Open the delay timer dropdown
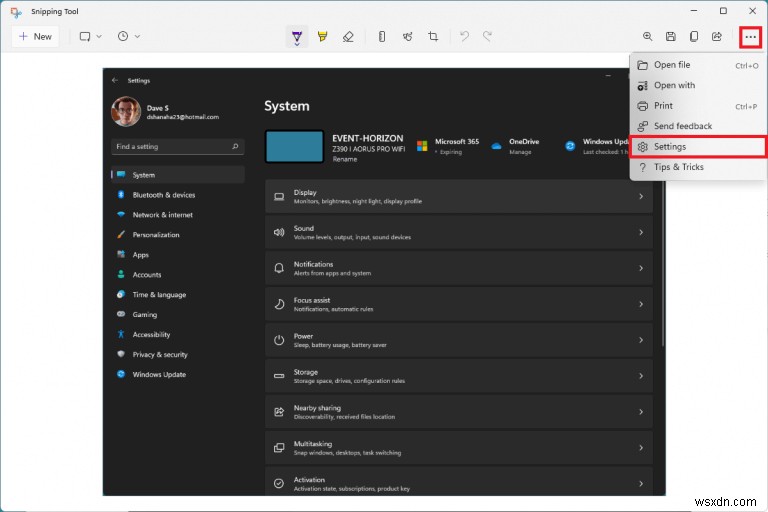The height and width of the screenshot is (512, 768). pyautogui.click(x=129, y=36)
